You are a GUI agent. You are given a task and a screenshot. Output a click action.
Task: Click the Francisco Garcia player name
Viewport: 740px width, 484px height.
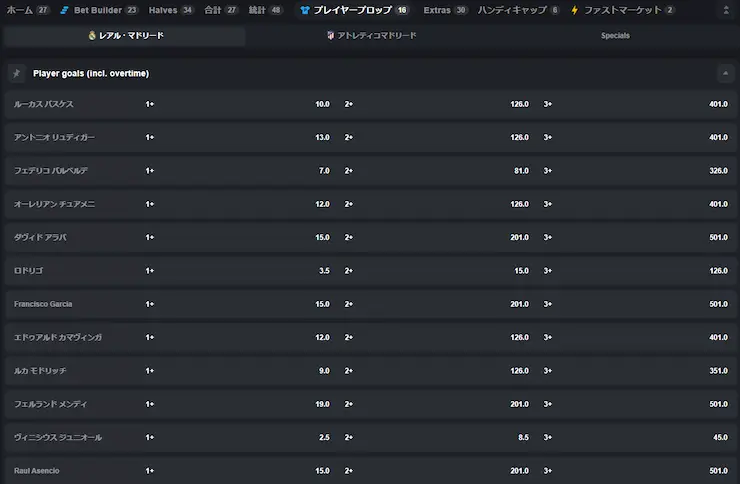pyautogui.click(x=43, y=304)
